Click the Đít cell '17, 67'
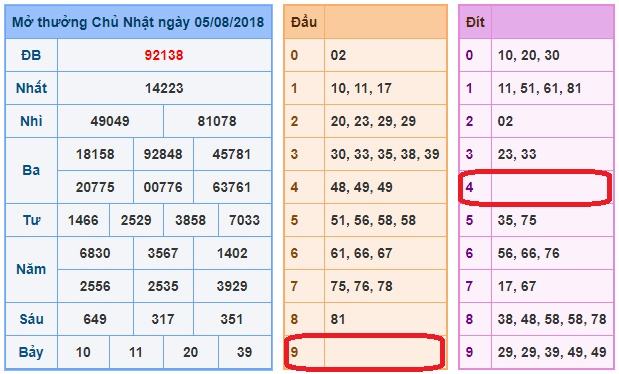The image size is (619, 374). click(x=517, y=286)
